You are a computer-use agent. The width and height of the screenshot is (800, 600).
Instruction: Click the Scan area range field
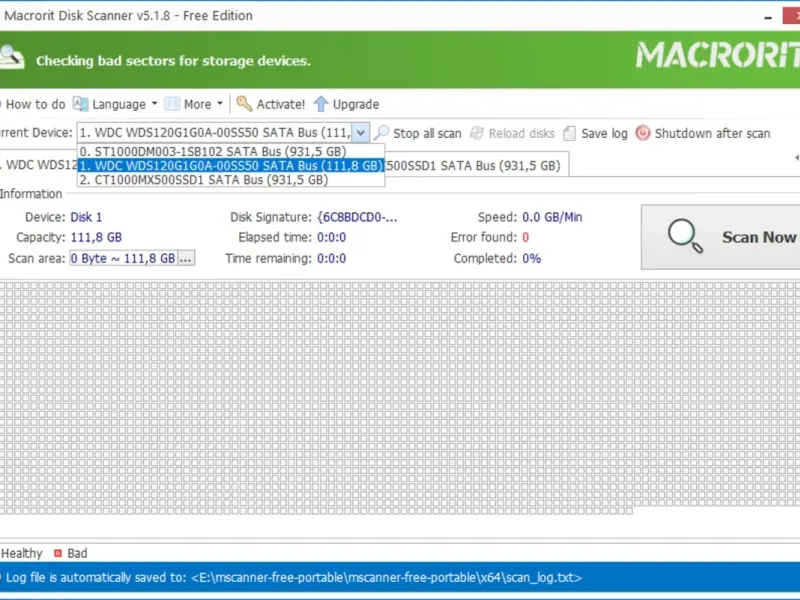pos(123,258)
